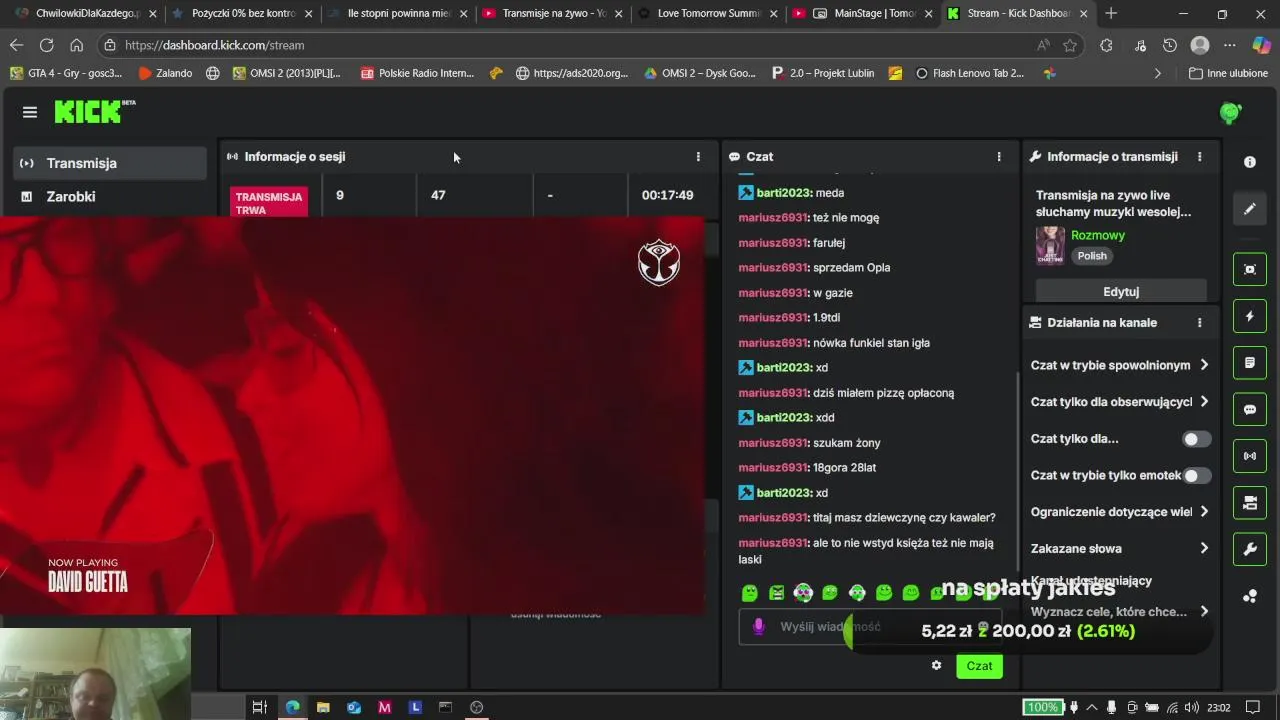Image resolution: width=1280 pixels, height=720 pixels.
Task: Toggle Czat tylko dla... switch
Action: pos(1196,439)
